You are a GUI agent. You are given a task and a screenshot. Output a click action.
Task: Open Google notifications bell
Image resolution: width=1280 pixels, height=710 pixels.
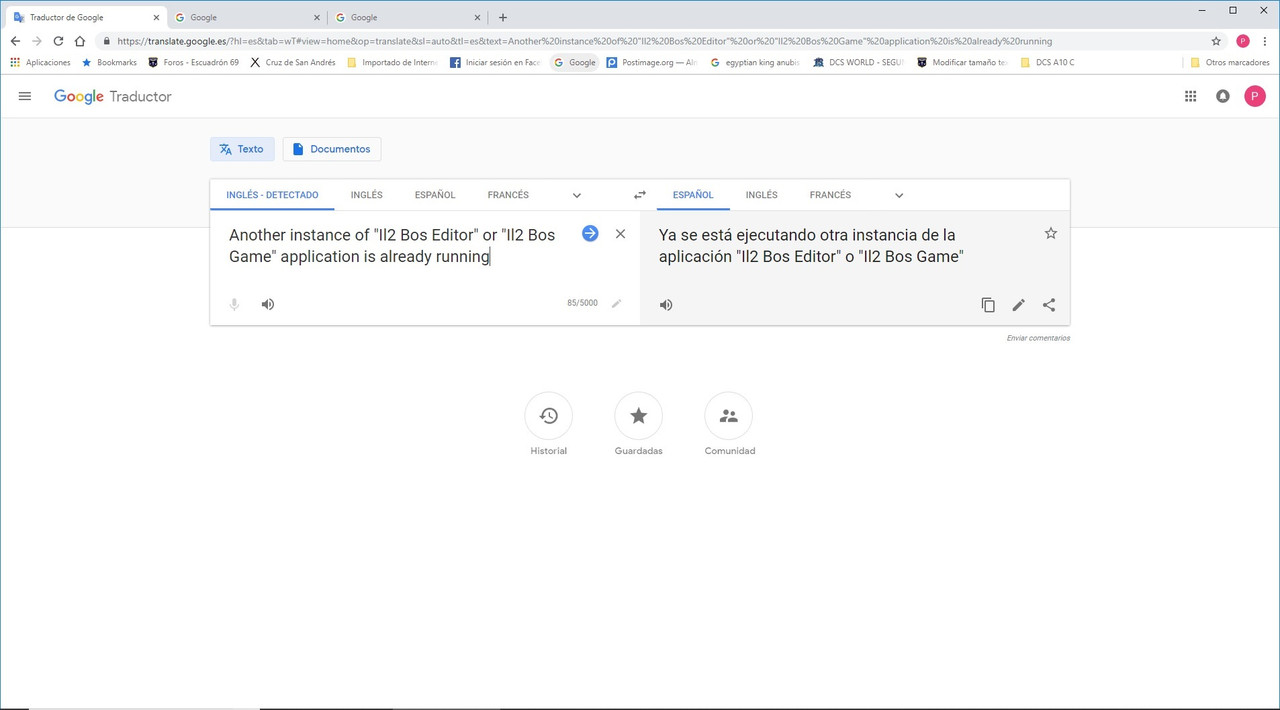point(1222,96)
